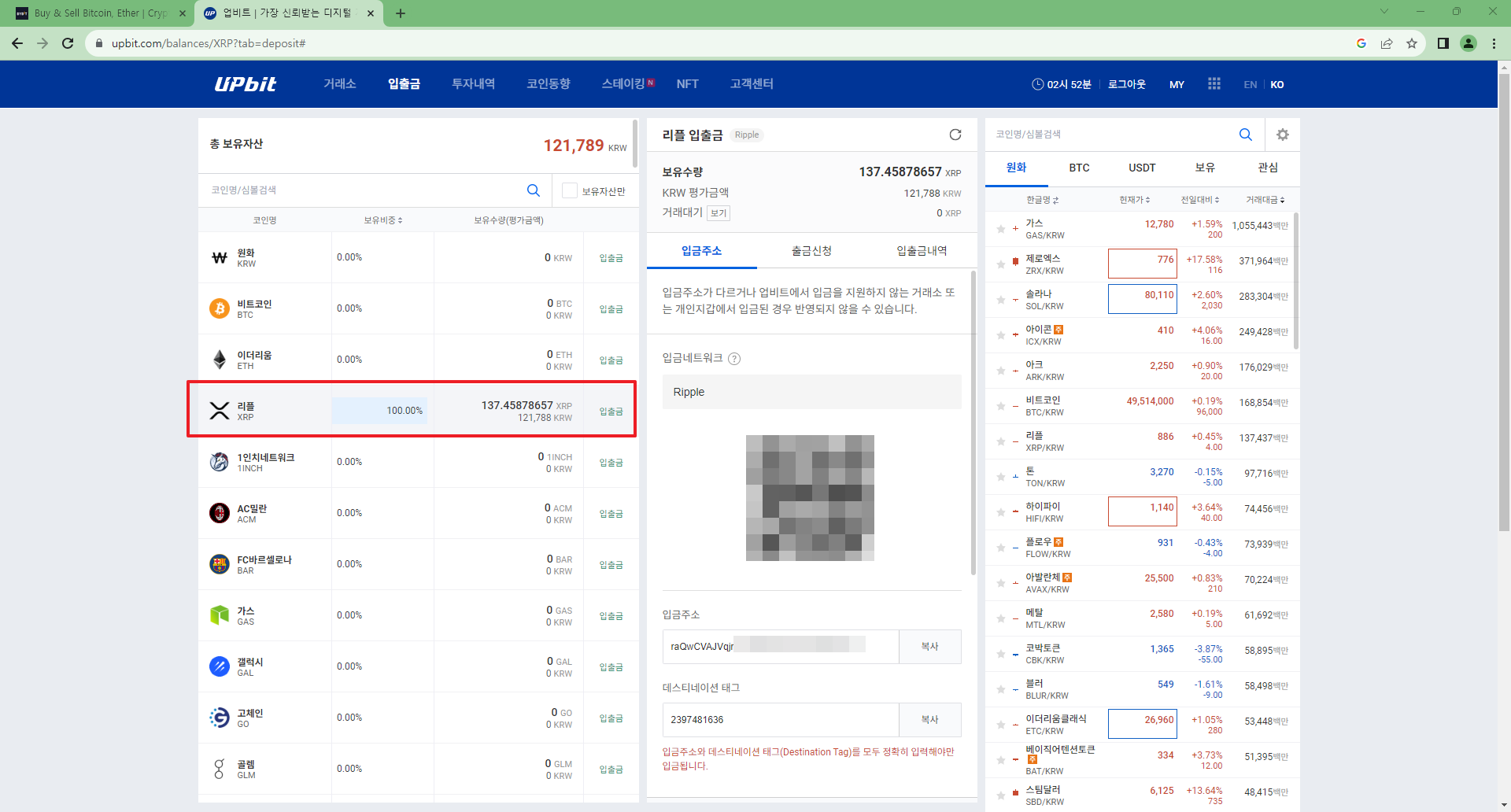Click the bookmark star in the browser toolbar
This screenshot has width=1511, height=812.
point(1412,43)
